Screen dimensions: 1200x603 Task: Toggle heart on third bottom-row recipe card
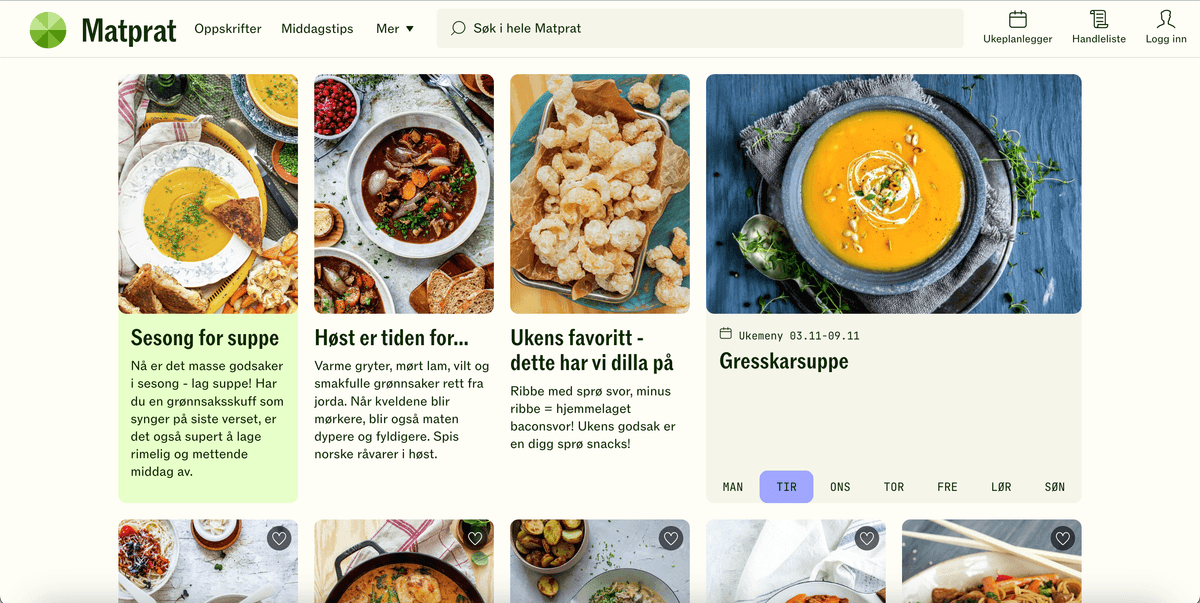point(671,539)
